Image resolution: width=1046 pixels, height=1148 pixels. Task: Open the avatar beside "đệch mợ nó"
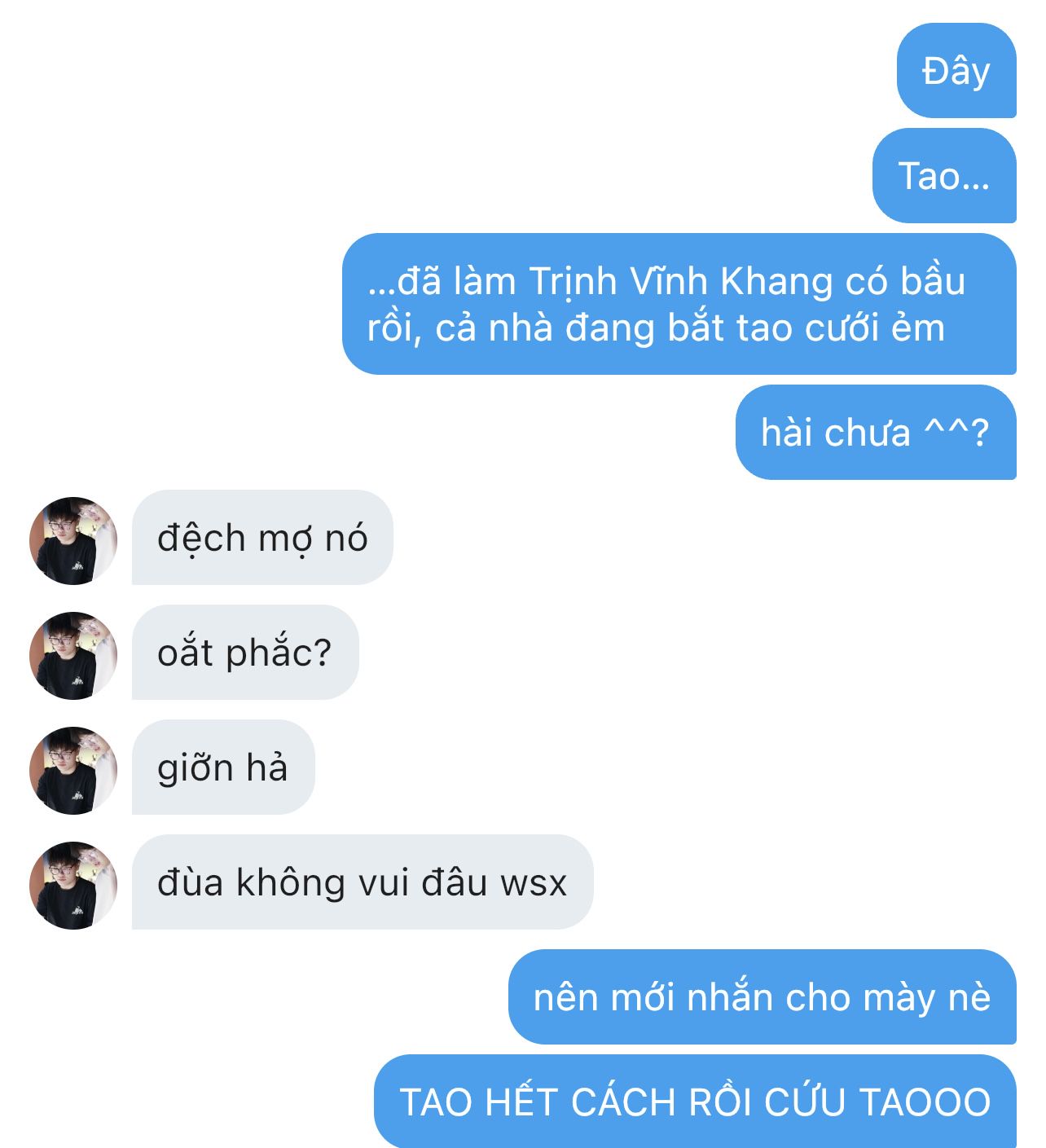point(73,541)
